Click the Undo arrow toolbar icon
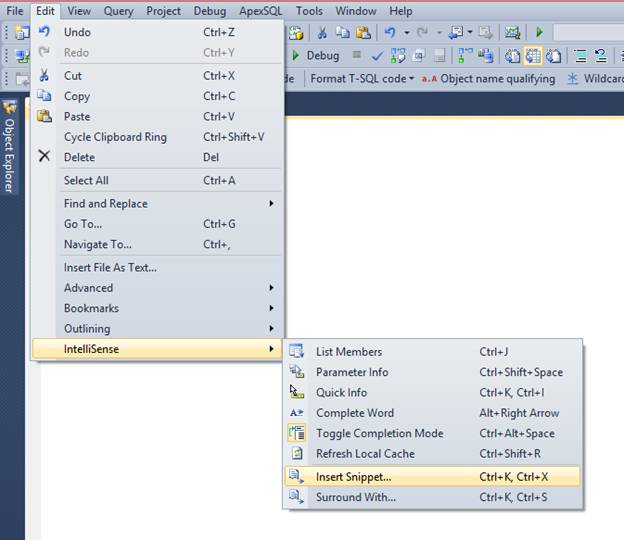This screenshot has height=540, width=624. point(390,33)
